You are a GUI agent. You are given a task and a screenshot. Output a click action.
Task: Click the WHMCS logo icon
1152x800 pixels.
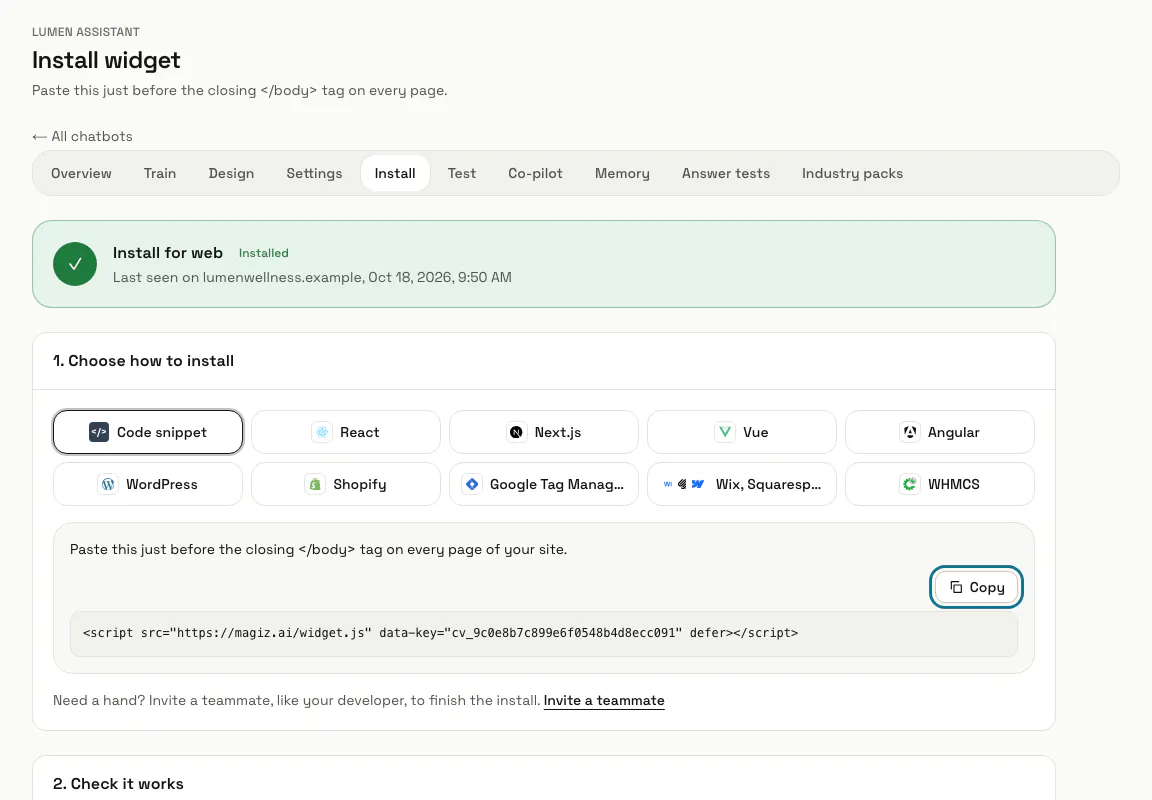910,484
